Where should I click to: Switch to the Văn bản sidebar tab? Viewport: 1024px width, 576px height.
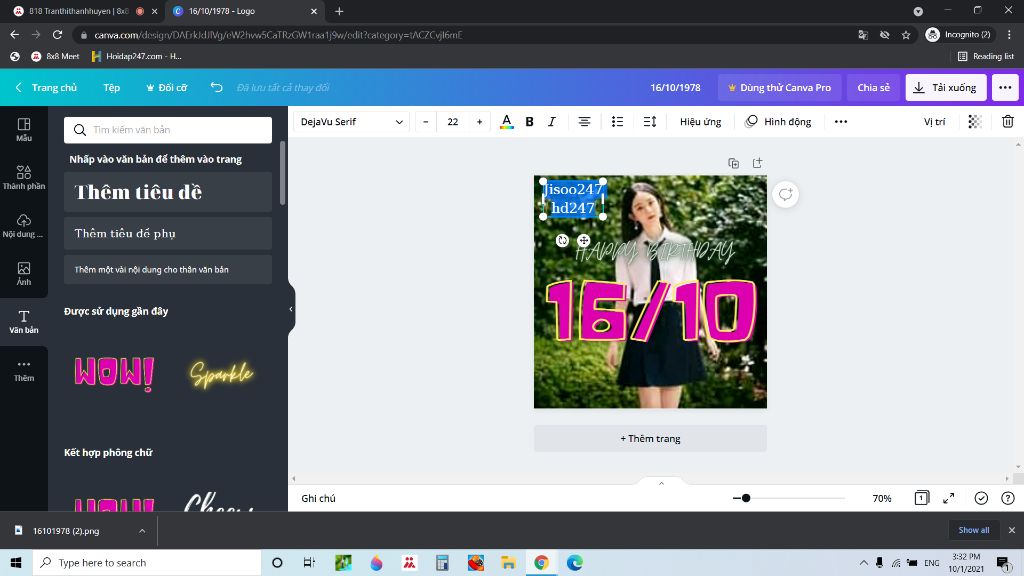(23, 320)
